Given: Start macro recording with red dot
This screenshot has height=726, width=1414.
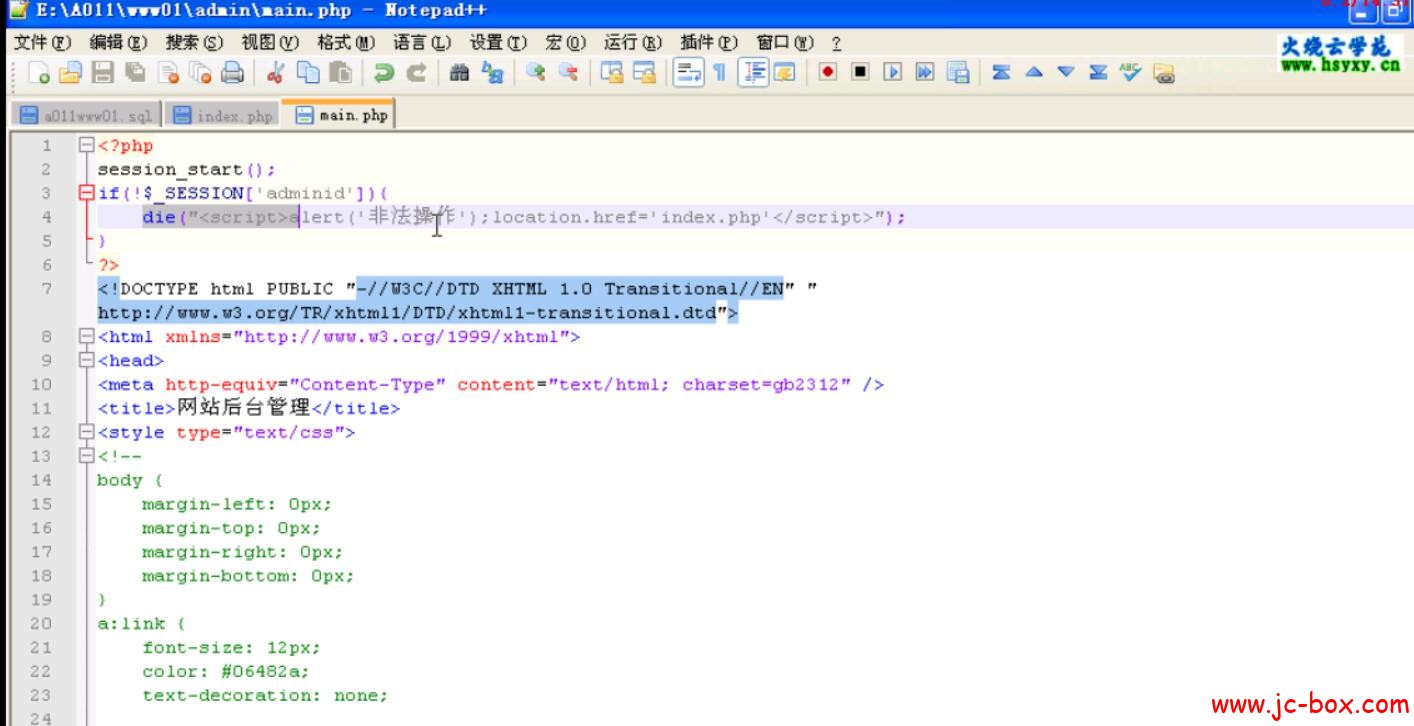Looking at the screenshot, I should 828,73.
